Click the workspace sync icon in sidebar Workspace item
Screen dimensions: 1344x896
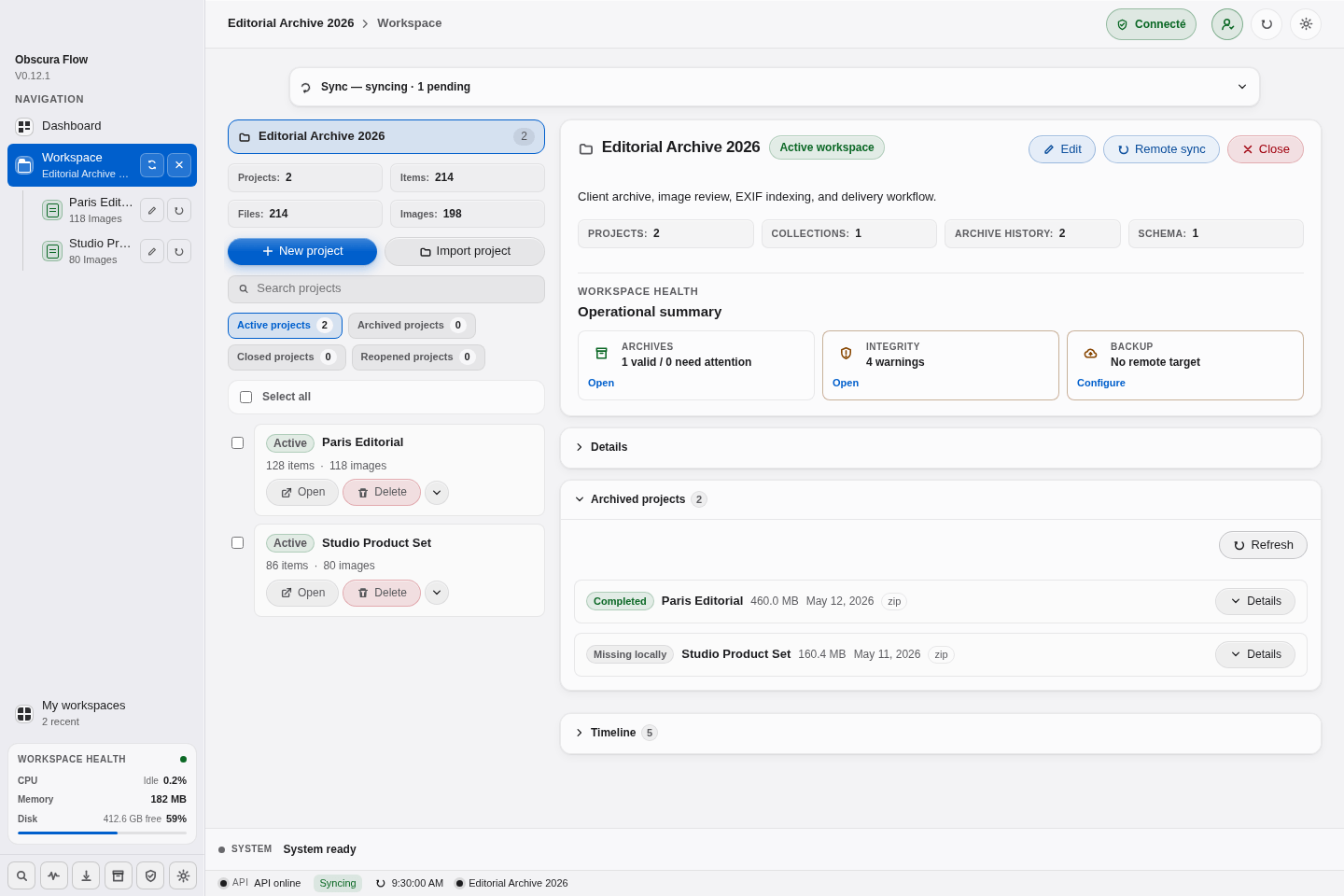[x=152, y=165]
